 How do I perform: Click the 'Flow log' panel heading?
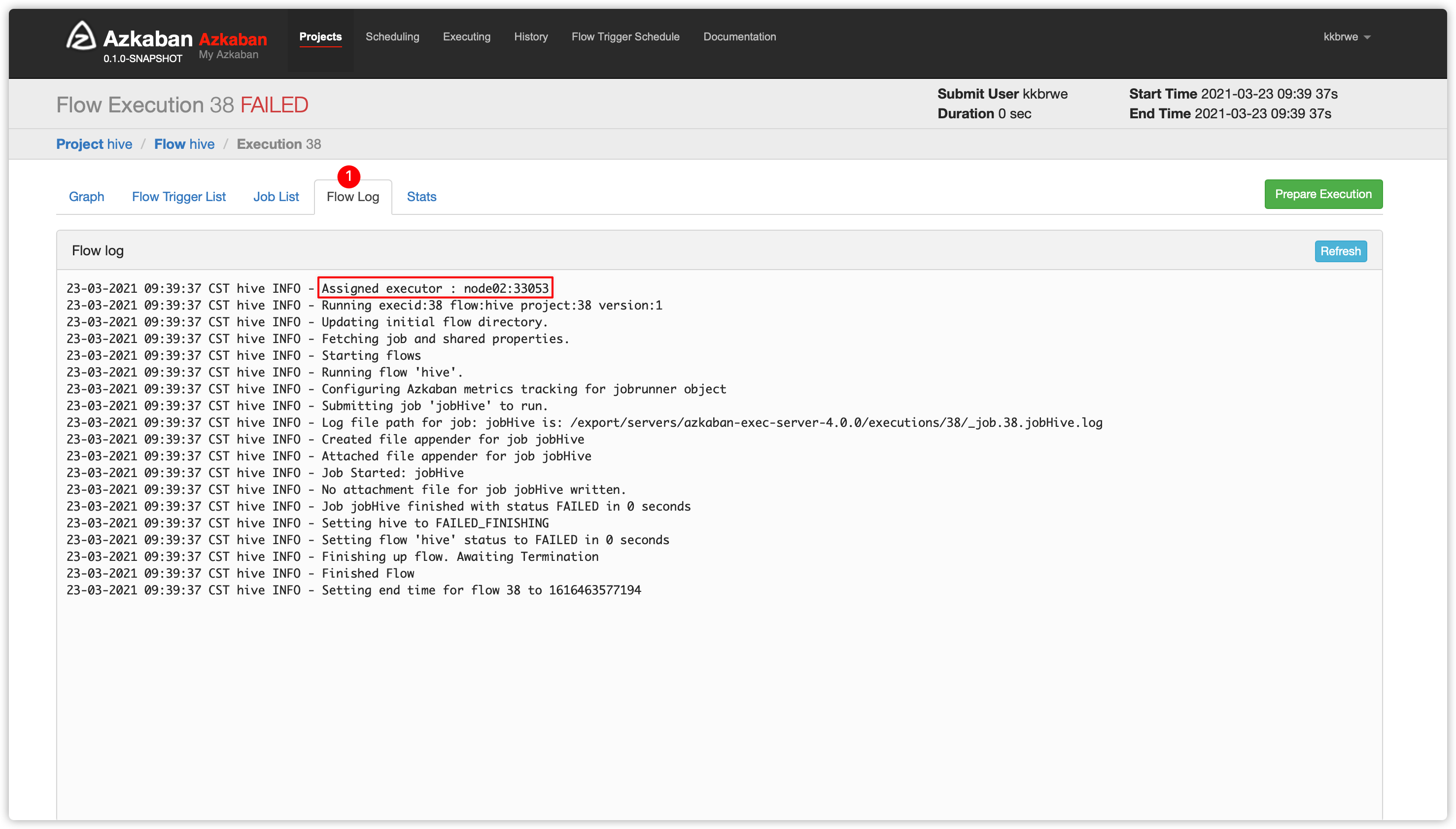(98, 251)
